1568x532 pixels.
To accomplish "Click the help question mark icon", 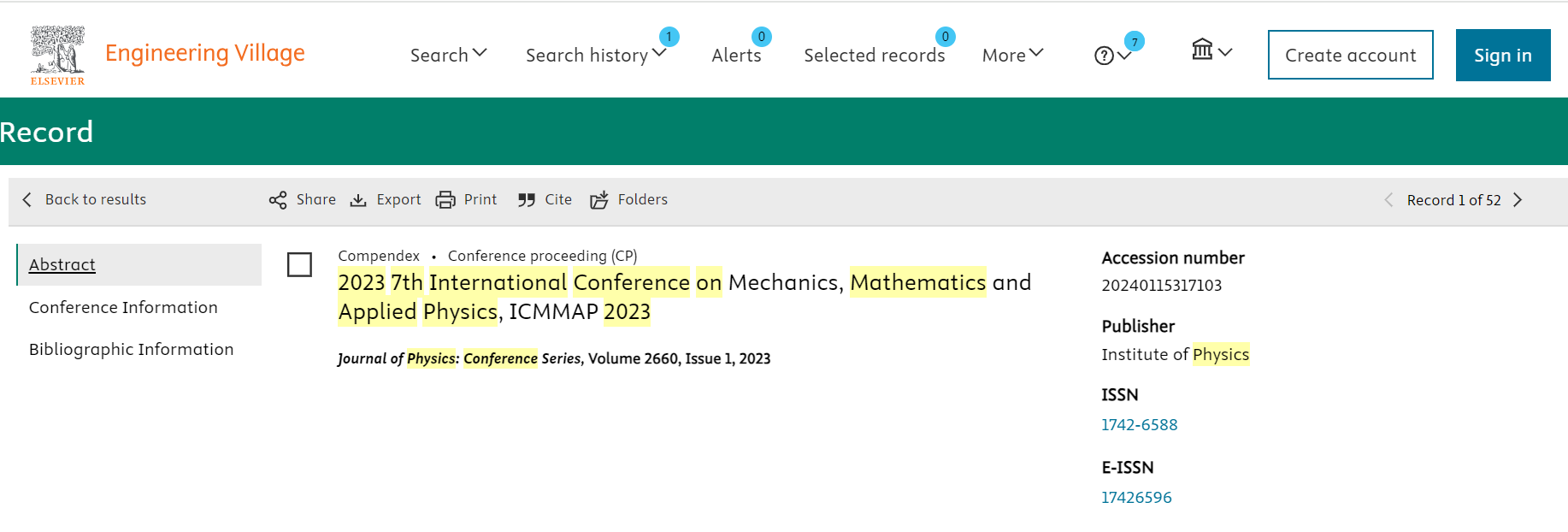I will tap(1104, 56).
